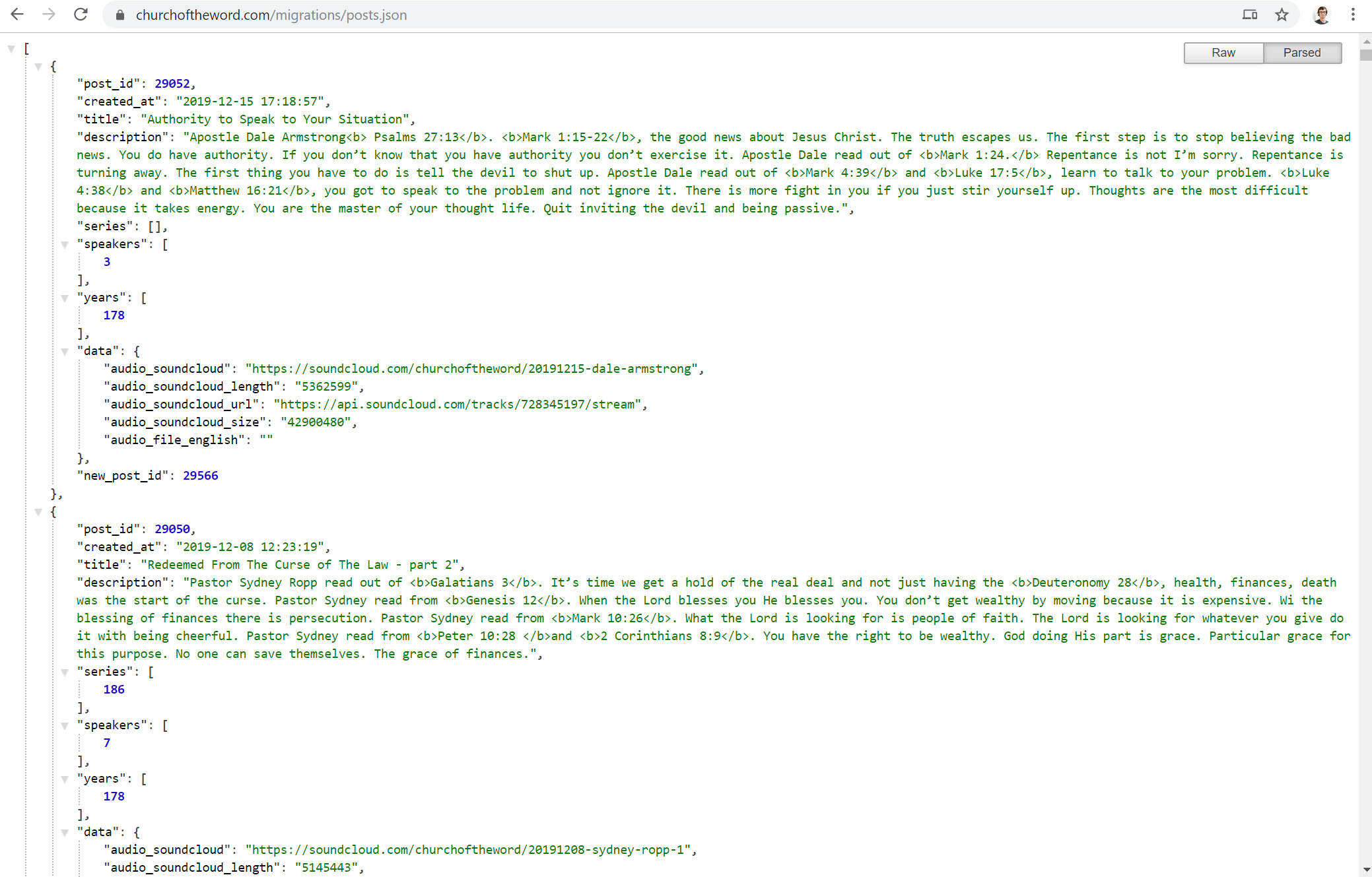Open the Chrome three-dot menu
The height and width of the screenshot is (877, 1372).
1353,15
